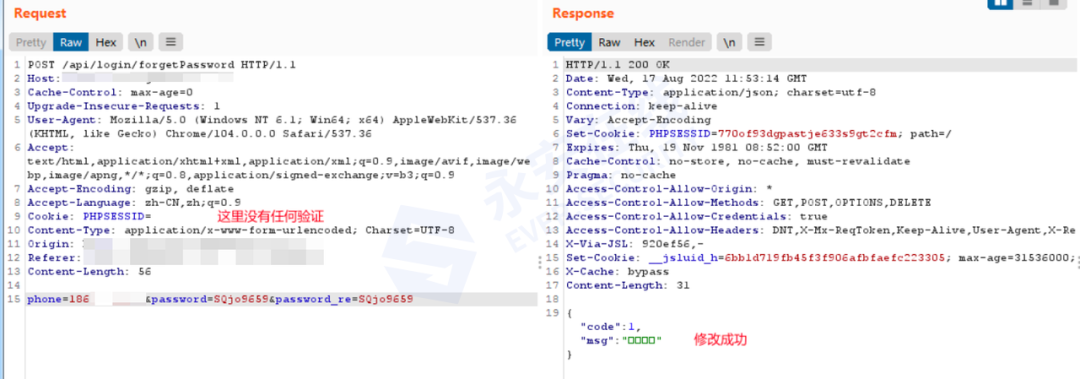Click the Cache-Control: max-age=0 request header

pyautogui.click(x=110, y=92)
